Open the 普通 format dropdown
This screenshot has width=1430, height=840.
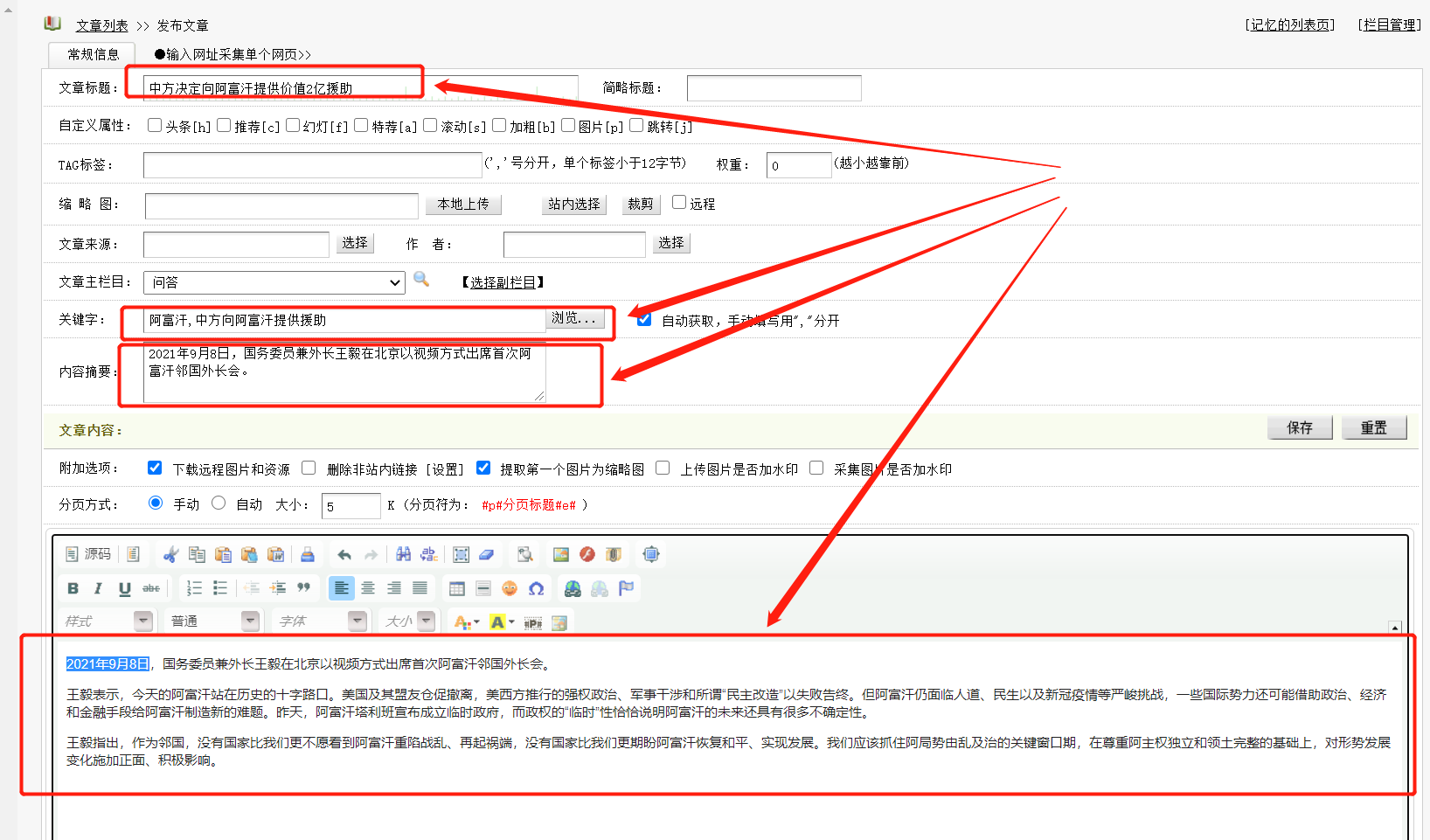213,621
